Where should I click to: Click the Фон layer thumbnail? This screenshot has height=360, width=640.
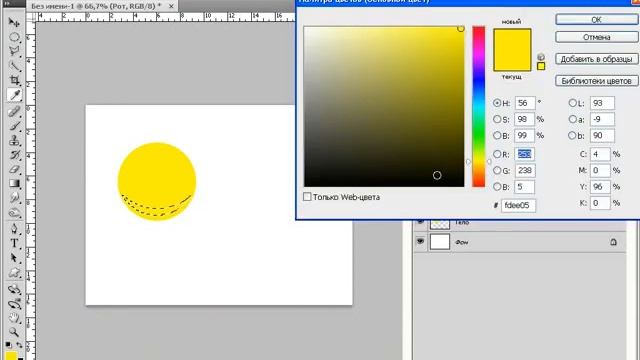coord(440,242)
